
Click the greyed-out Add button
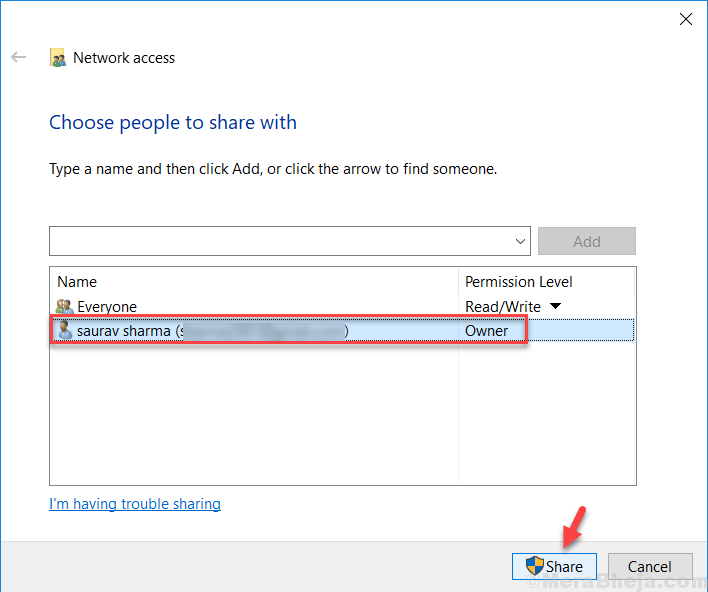[587, 241]
